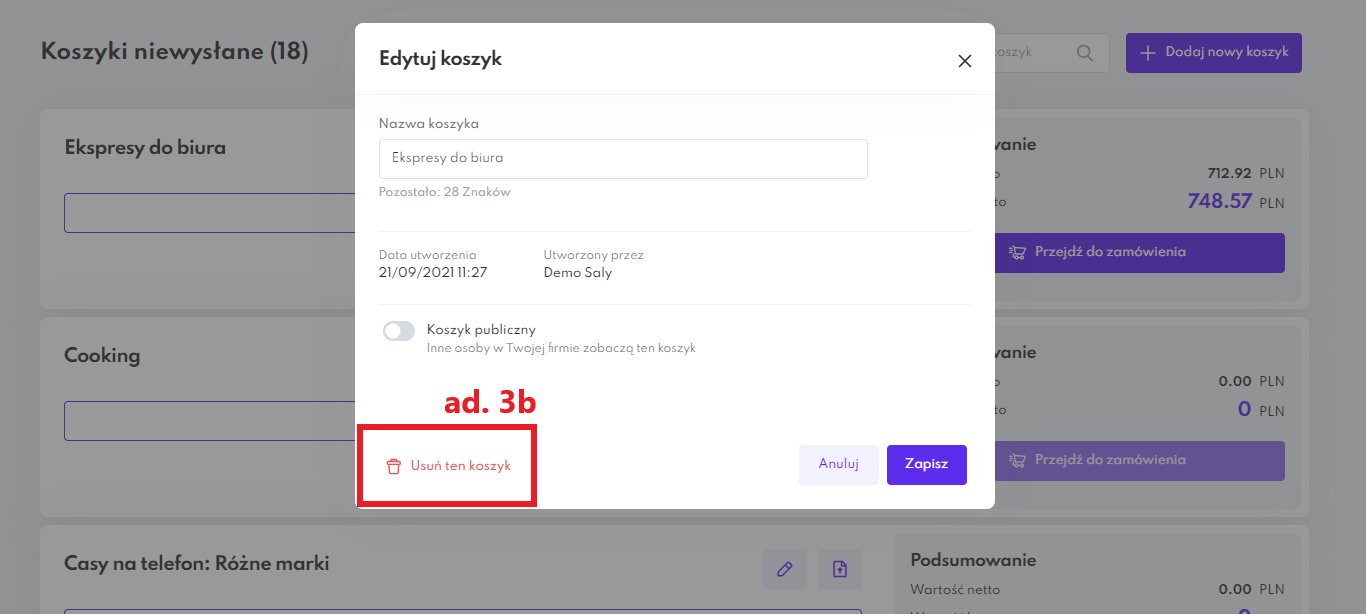Select the Cooking basket title
Image resolution: width=1366 pixels, height=614 pixels.
(x=102, y=356)
